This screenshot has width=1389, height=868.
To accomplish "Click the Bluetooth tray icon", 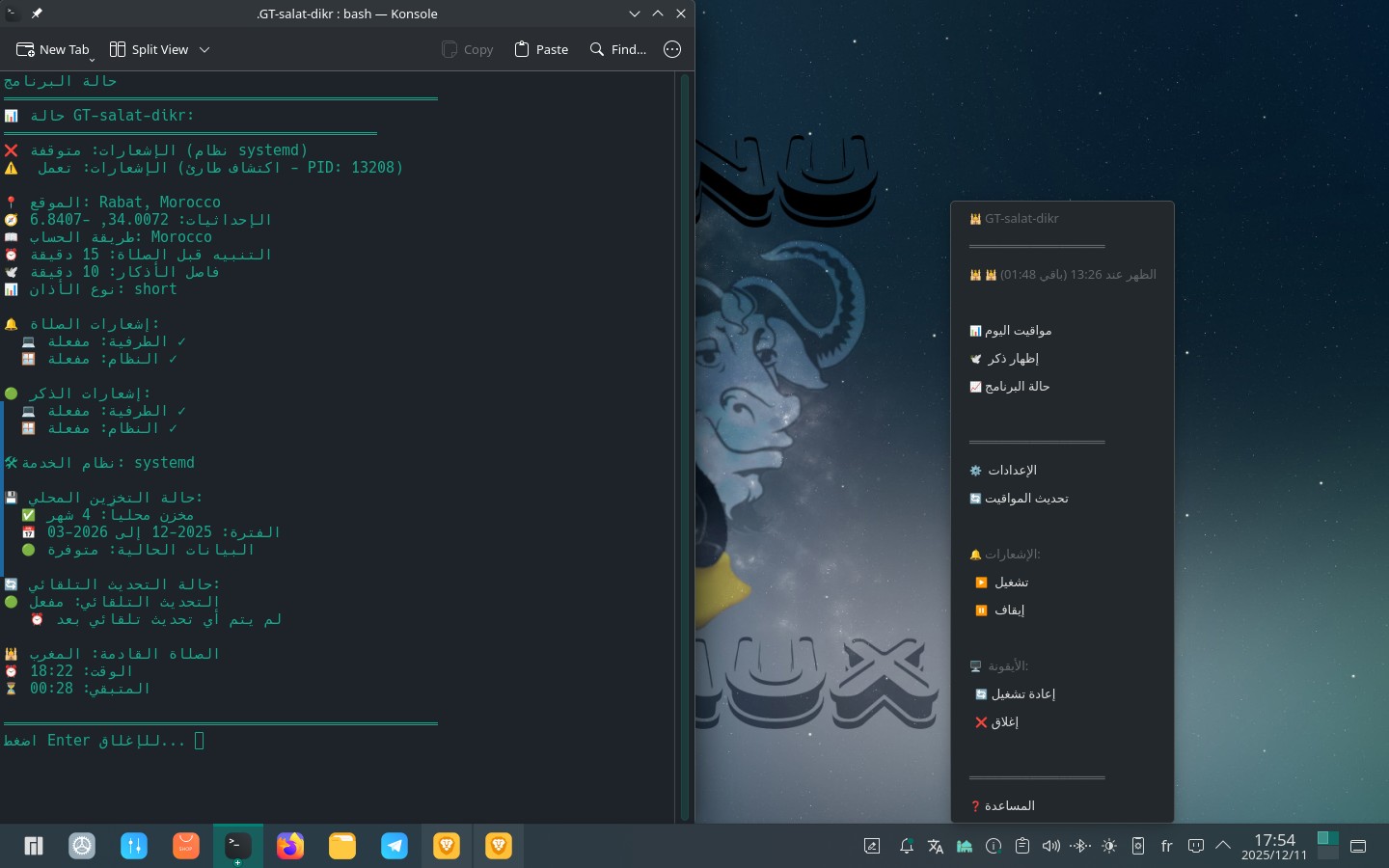I will click(x=1080, y=846).
